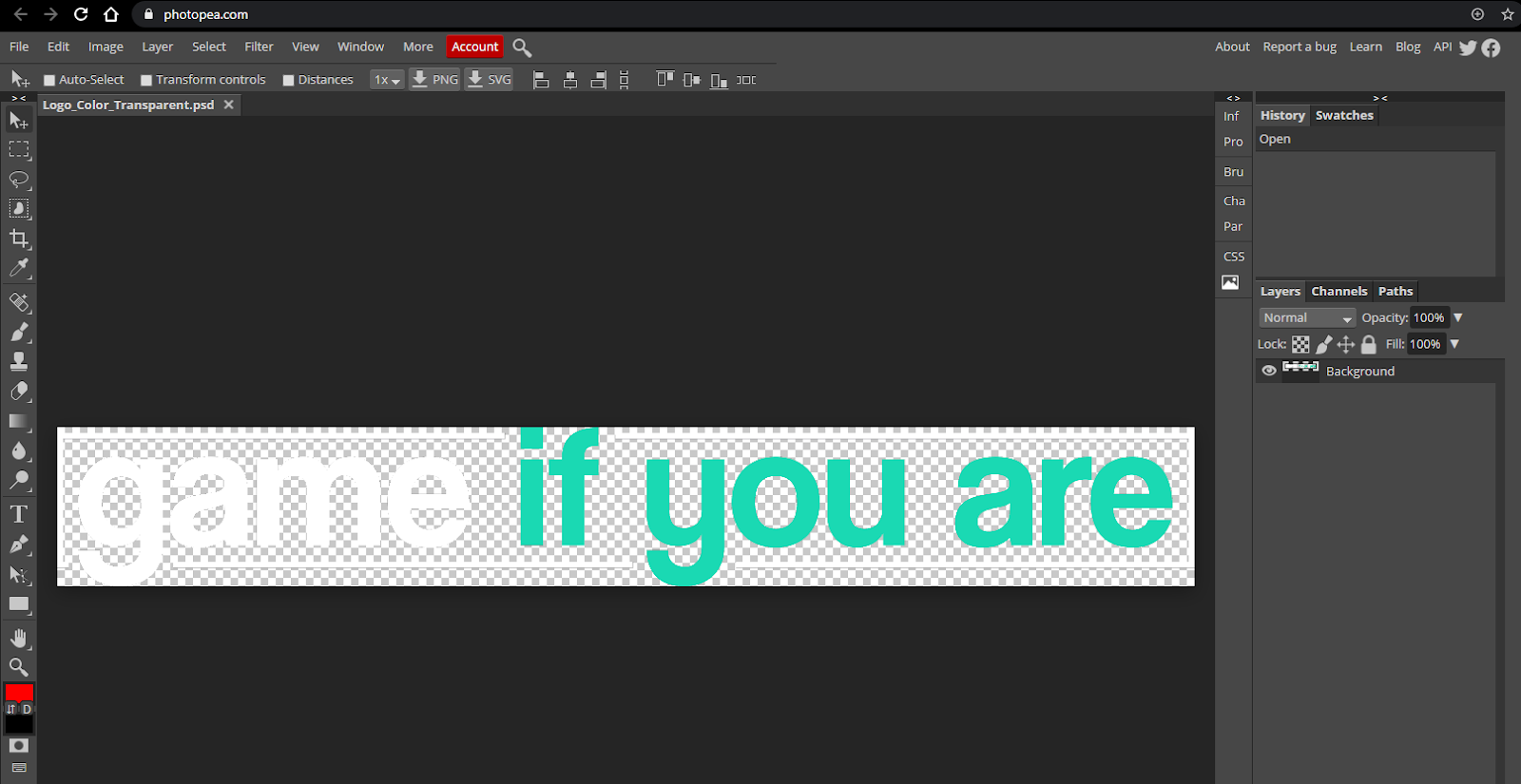Image resolution: width=1521 pixels, height=784 pixels.
Task: Export as SVG button
Action: (490, 80)
